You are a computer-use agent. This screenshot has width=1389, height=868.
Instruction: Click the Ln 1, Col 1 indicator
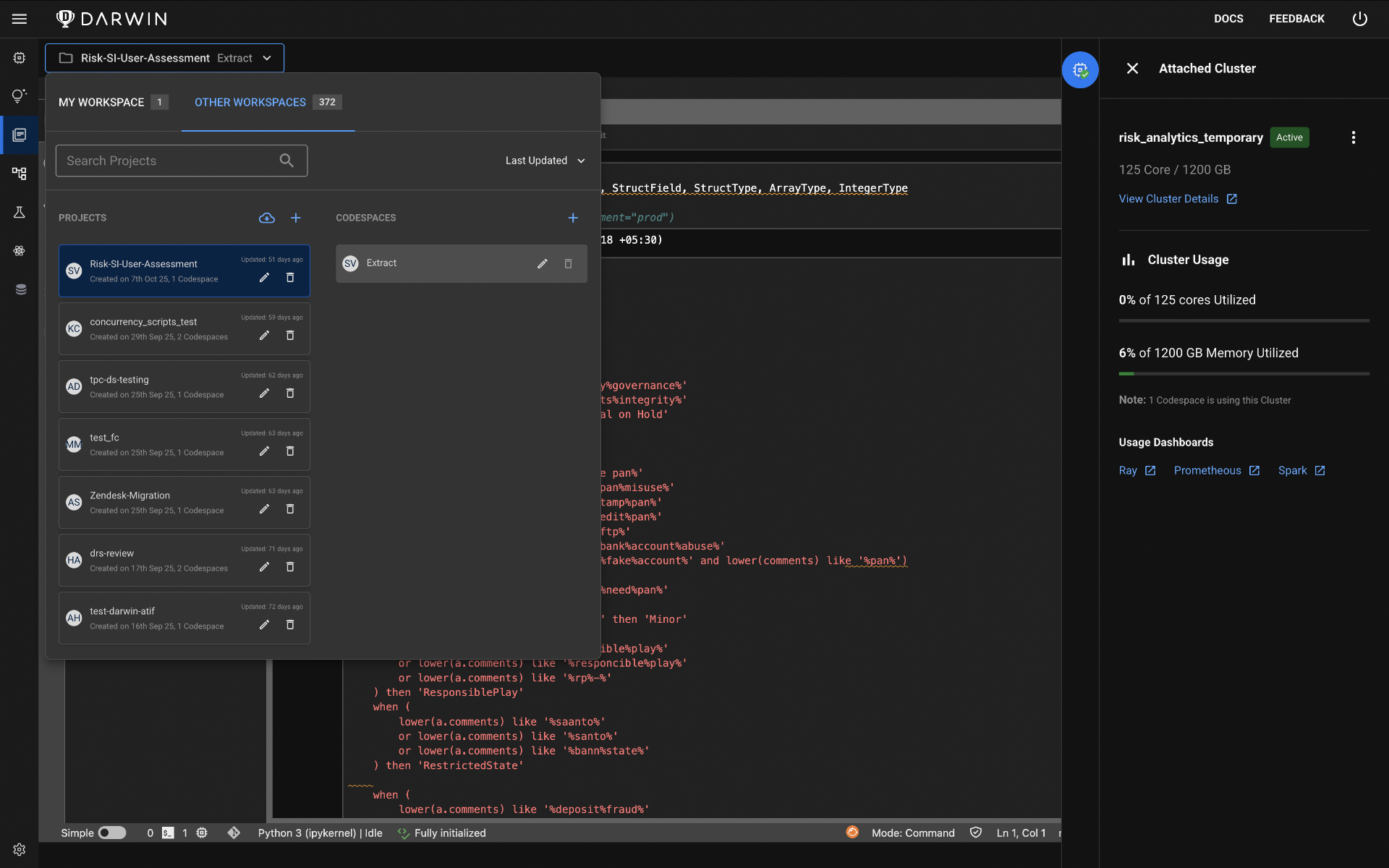pyautogui.click(x=1021, y=833)
